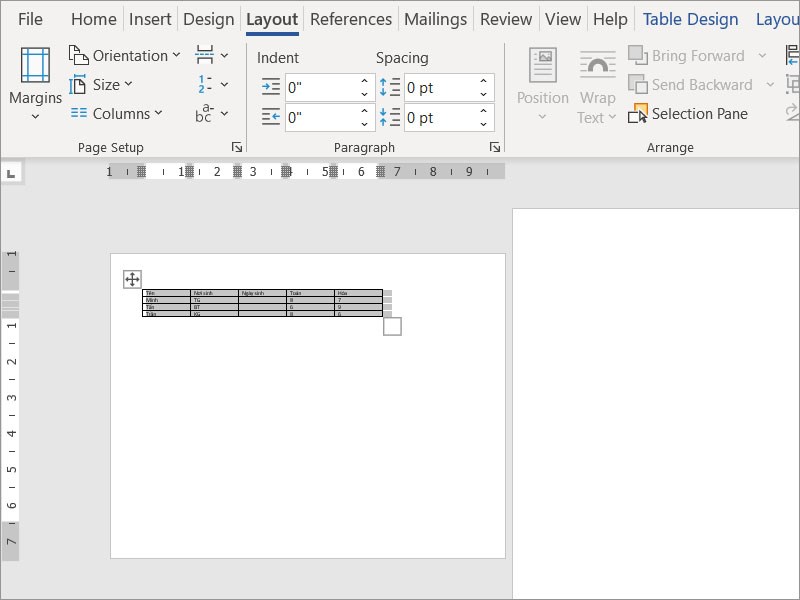Screen dimensions: 800x600
Task: Increase the left indent value
Action: 365,82
